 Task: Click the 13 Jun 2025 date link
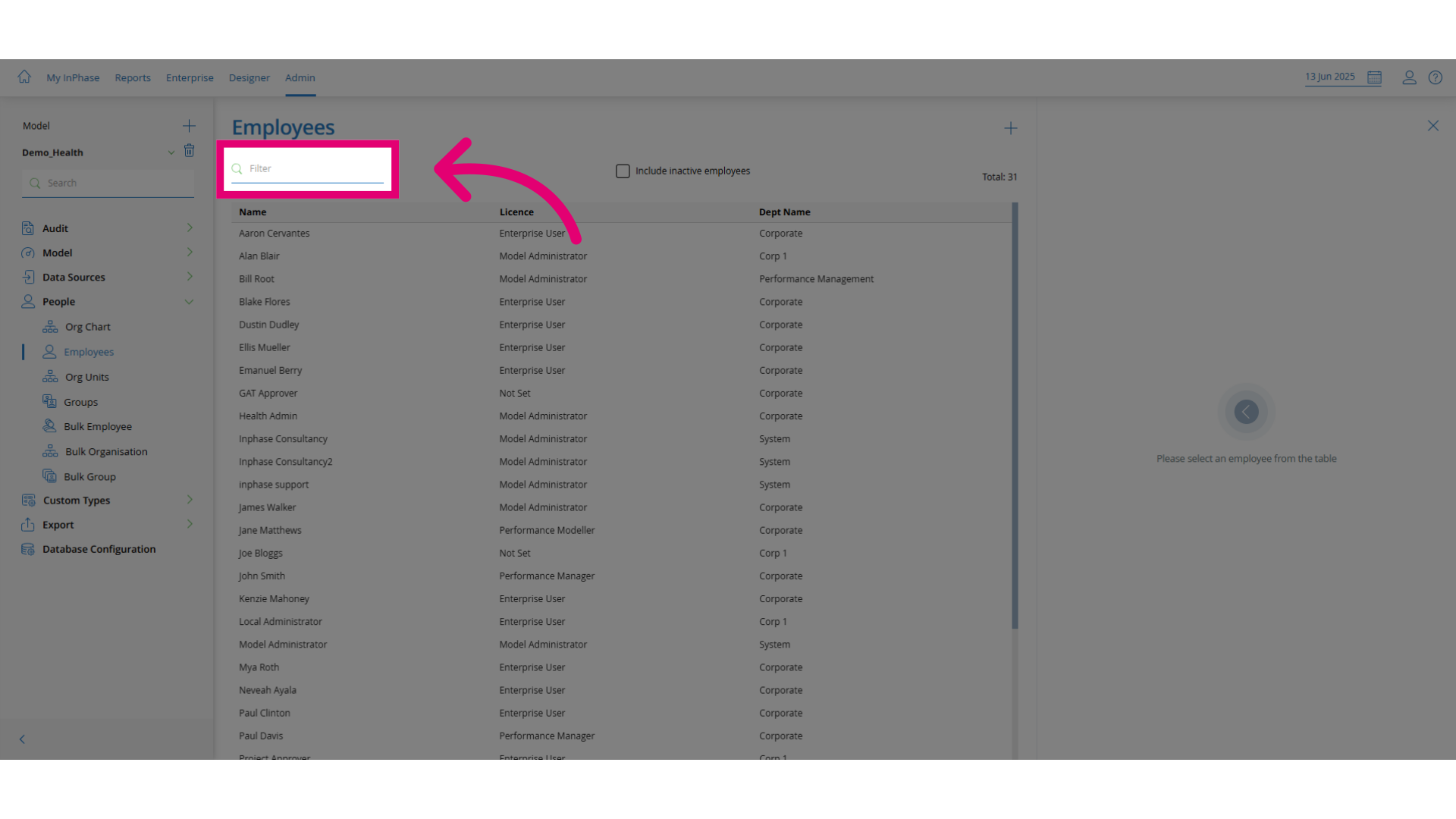pos(1330,77)
